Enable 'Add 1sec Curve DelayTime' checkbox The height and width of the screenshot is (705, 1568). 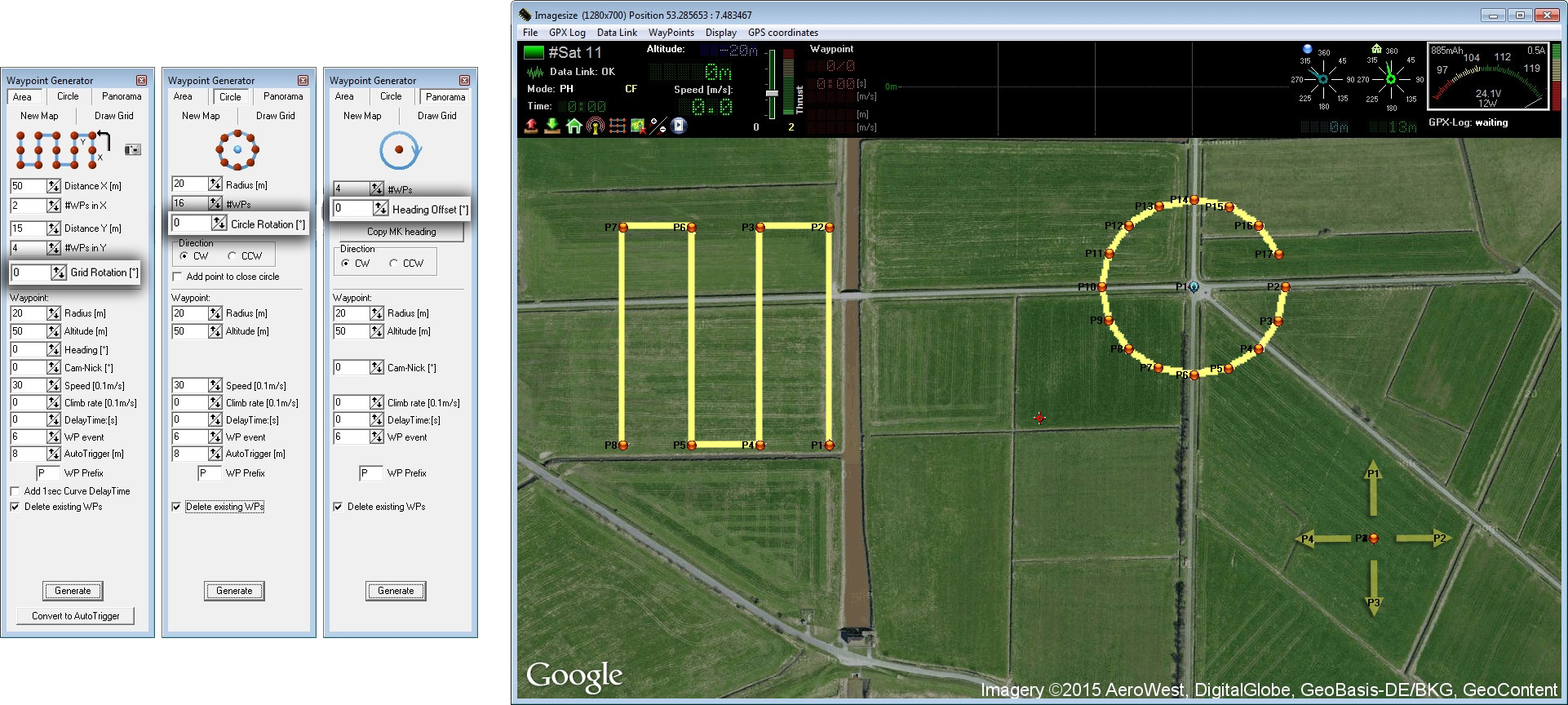(16, 491)
